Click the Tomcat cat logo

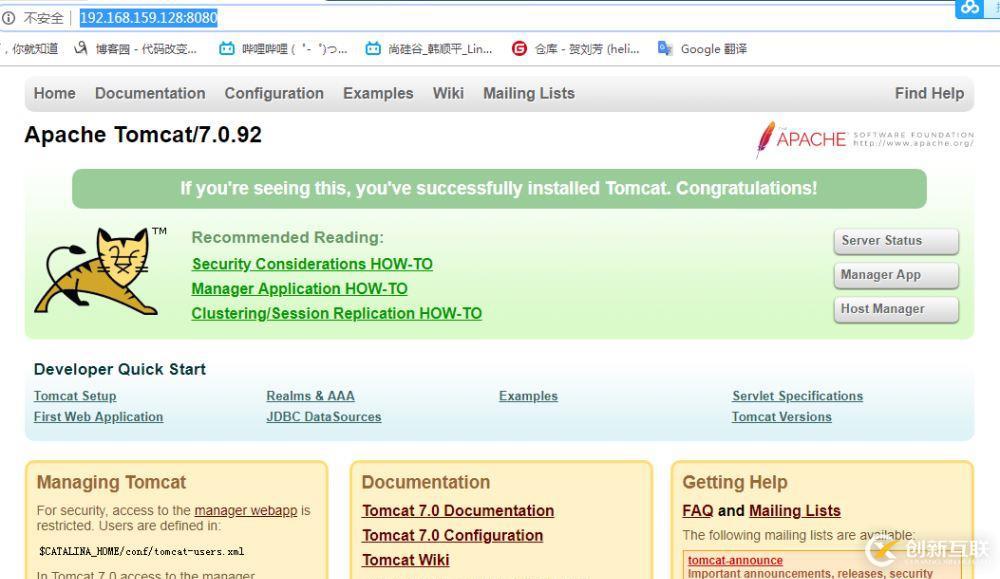pyautogui.click(x=101, y=270)
